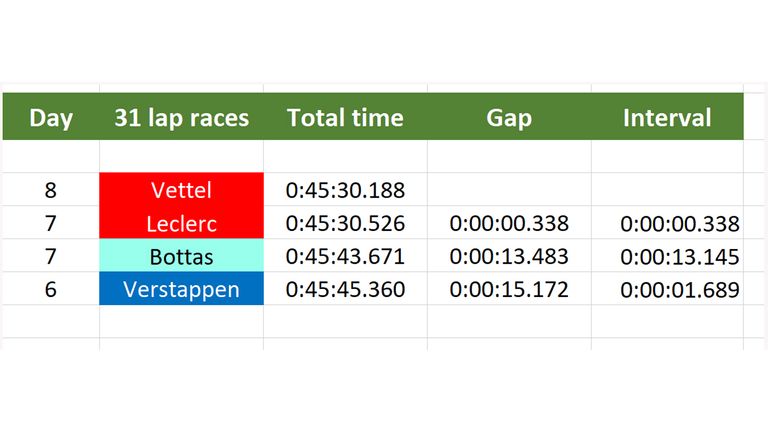
Task: Select the Gap header cell
Action: pyautogui.click(x=509, y=117)
